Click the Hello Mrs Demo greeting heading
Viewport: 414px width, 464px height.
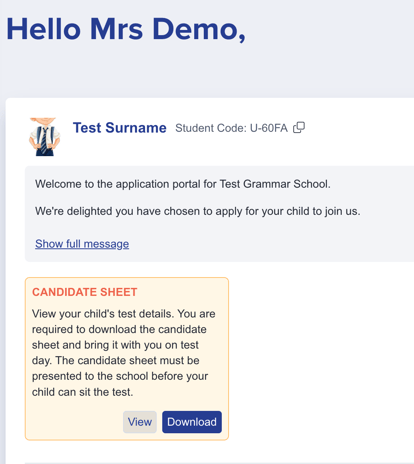click(126, 29)
